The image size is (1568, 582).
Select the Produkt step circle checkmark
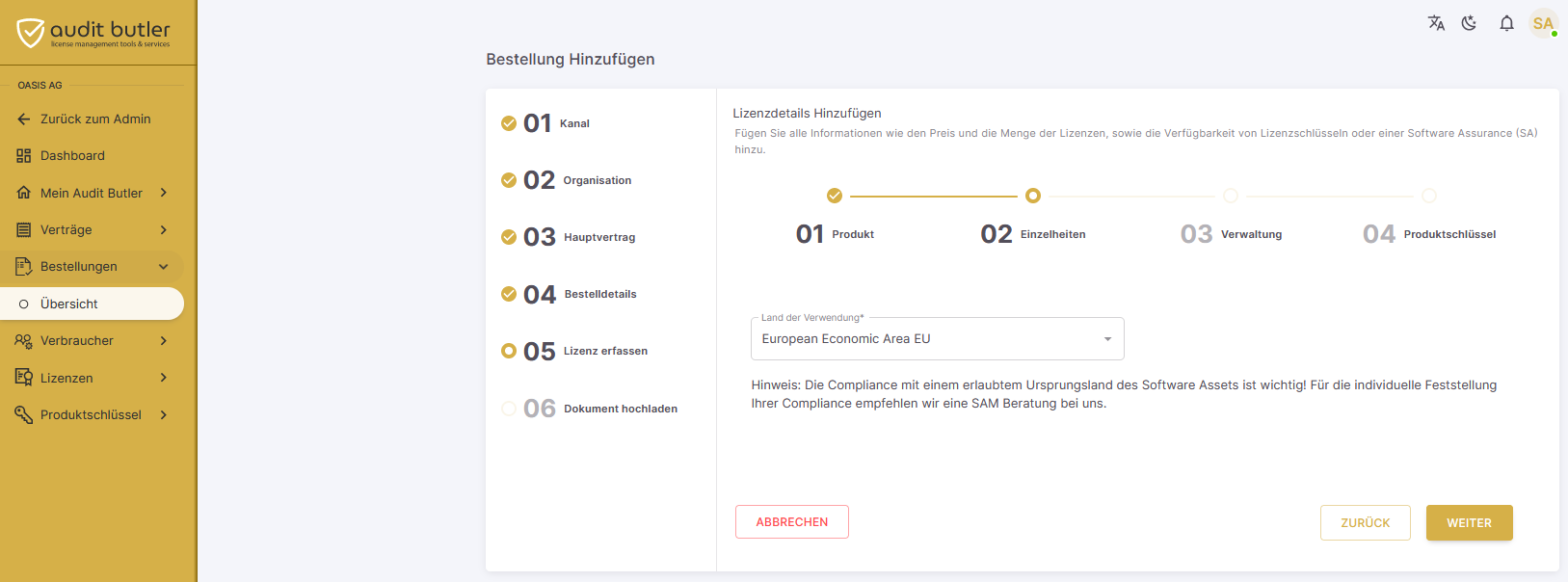tap(835, 196)
